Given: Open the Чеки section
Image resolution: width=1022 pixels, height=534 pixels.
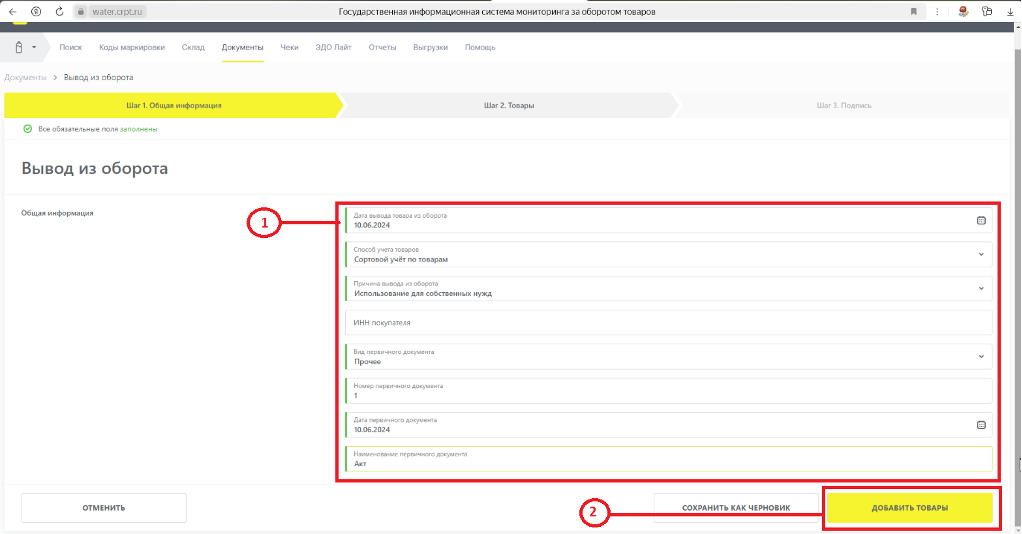Looking at the screenshot, I should [x=289, y=48].
